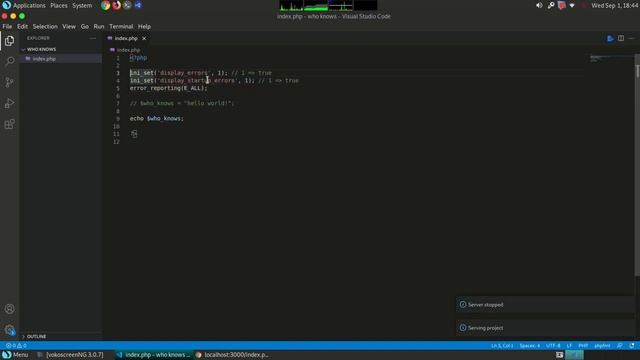Open the Run and Debug view

pyautogui.click(x=9, y=103)
